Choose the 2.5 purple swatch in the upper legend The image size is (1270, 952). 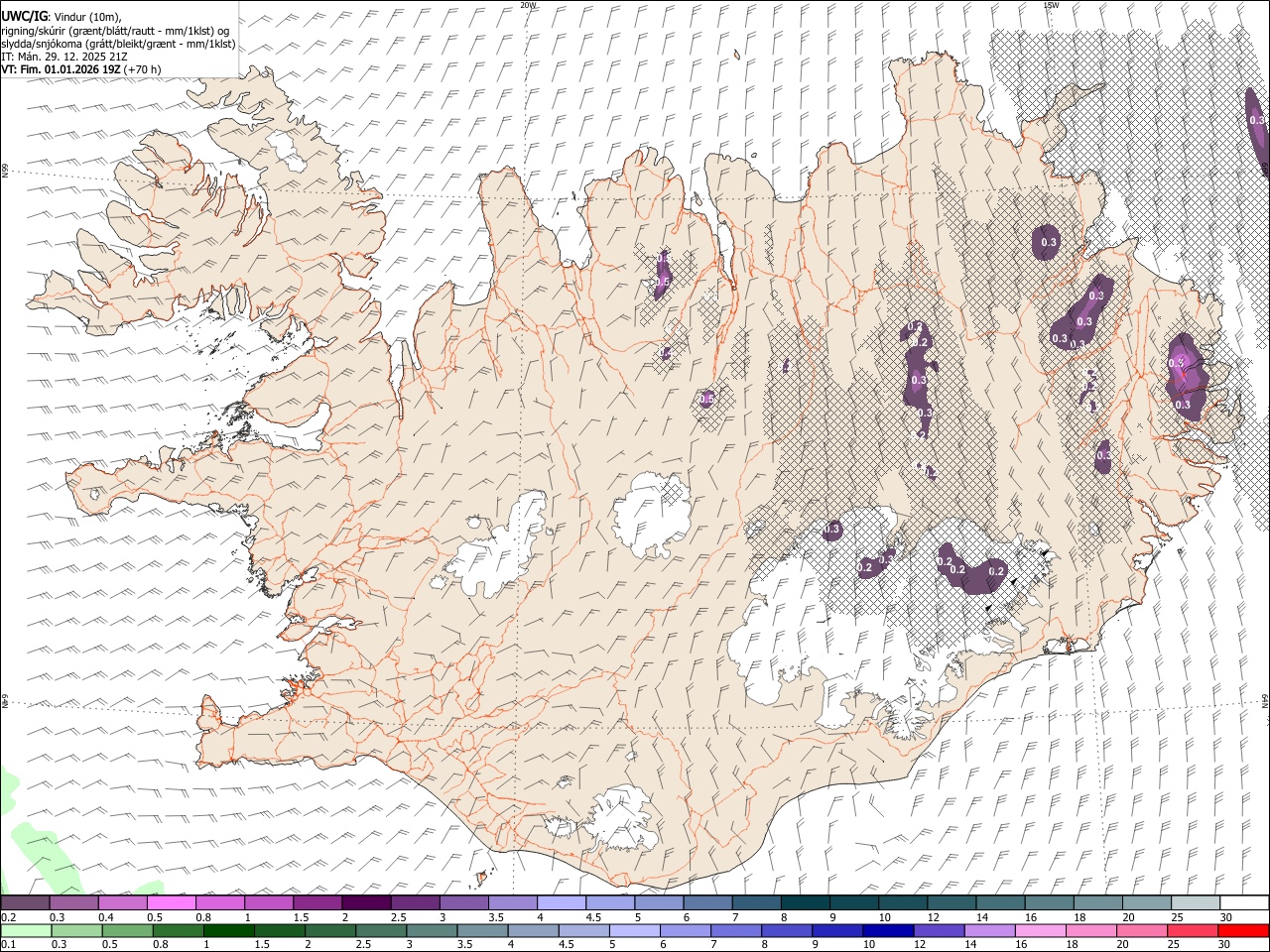point(414,902)
